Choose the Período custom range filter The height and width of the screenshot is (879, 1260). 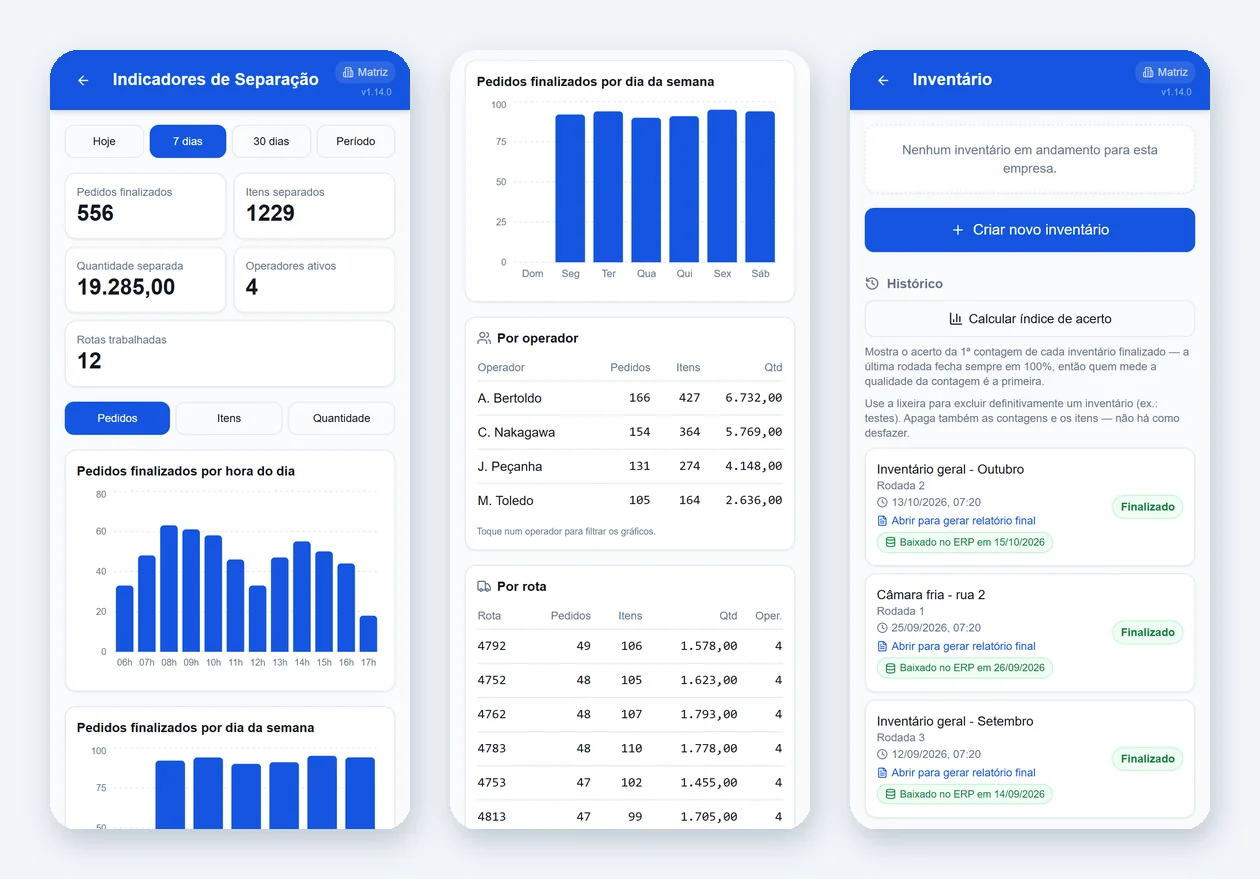tap(356, 141)
